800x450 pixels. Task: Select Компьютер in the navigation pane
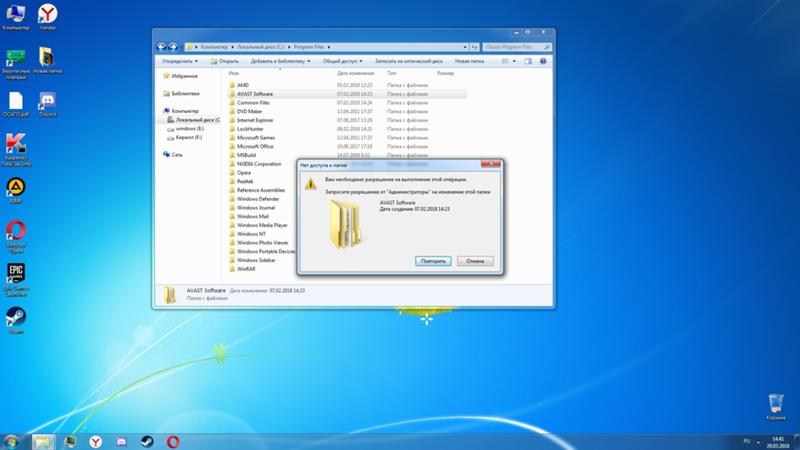(185, 111)
